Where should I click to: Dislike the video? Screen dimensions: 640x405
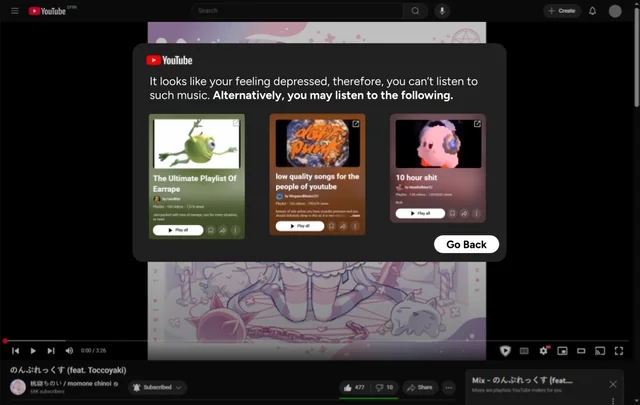tap(384, 387)
